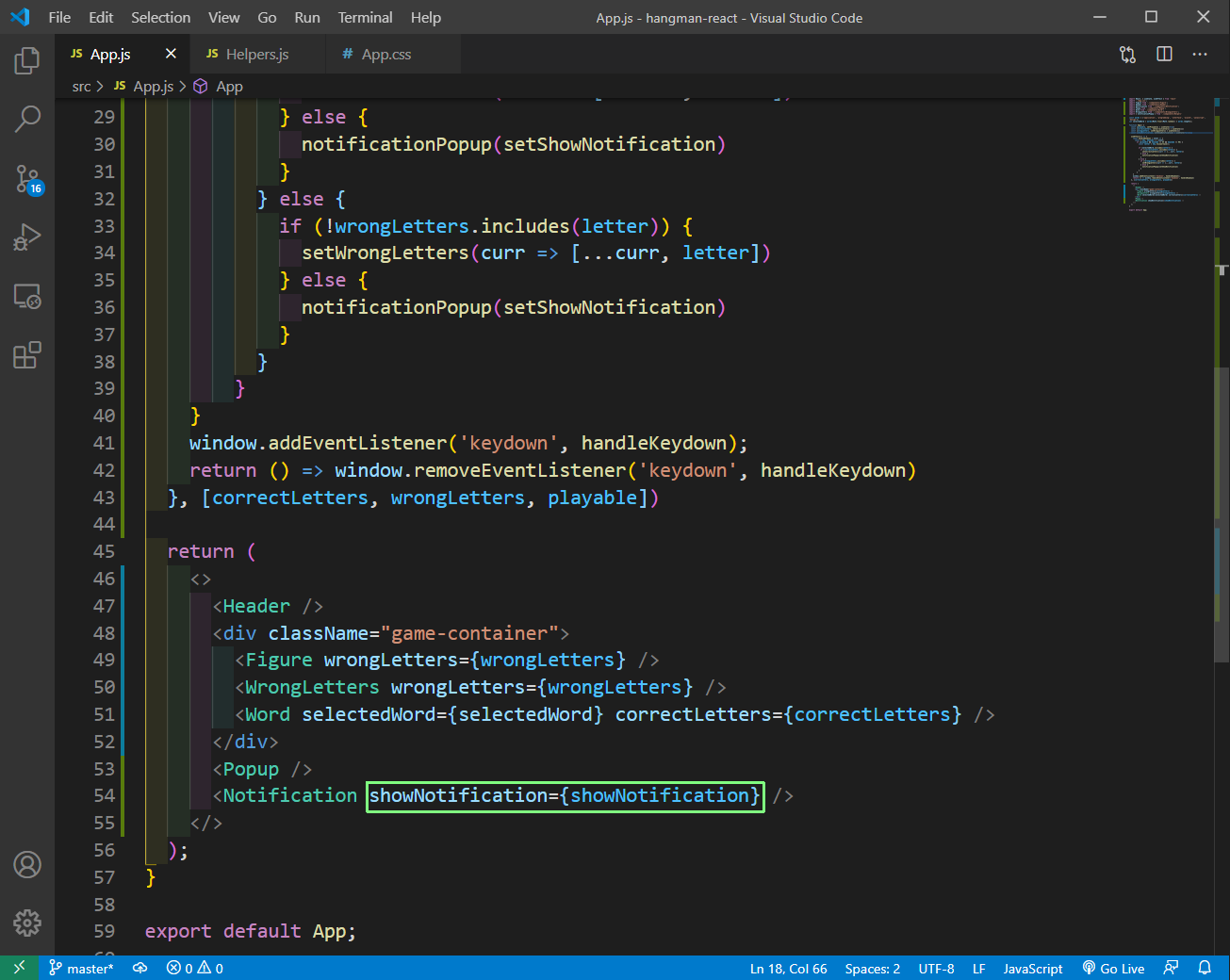
Task: Click the src breadcrumb
Action: [82, 87]
